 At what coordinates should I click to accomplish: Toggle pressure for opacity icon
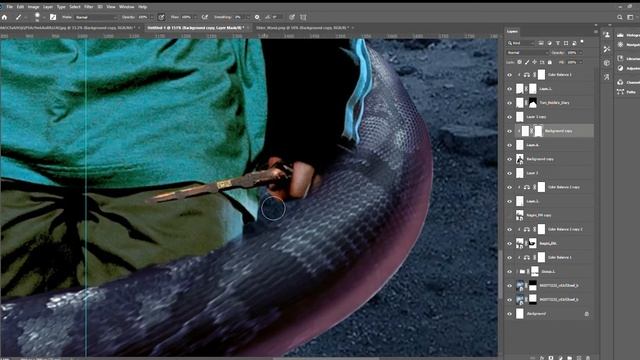point(161,17)
